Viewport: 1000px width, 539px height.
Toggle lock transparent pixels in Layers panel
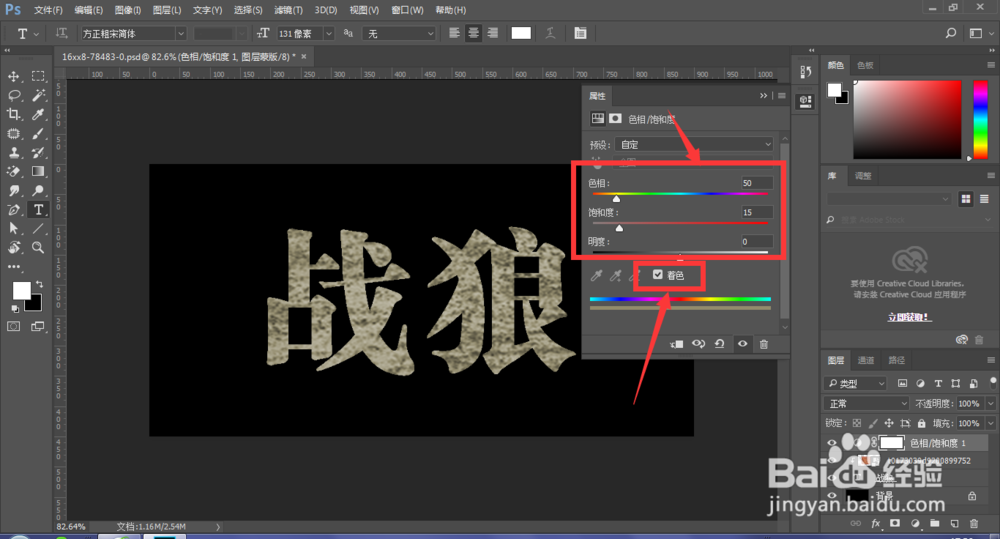tap(857, 423)
